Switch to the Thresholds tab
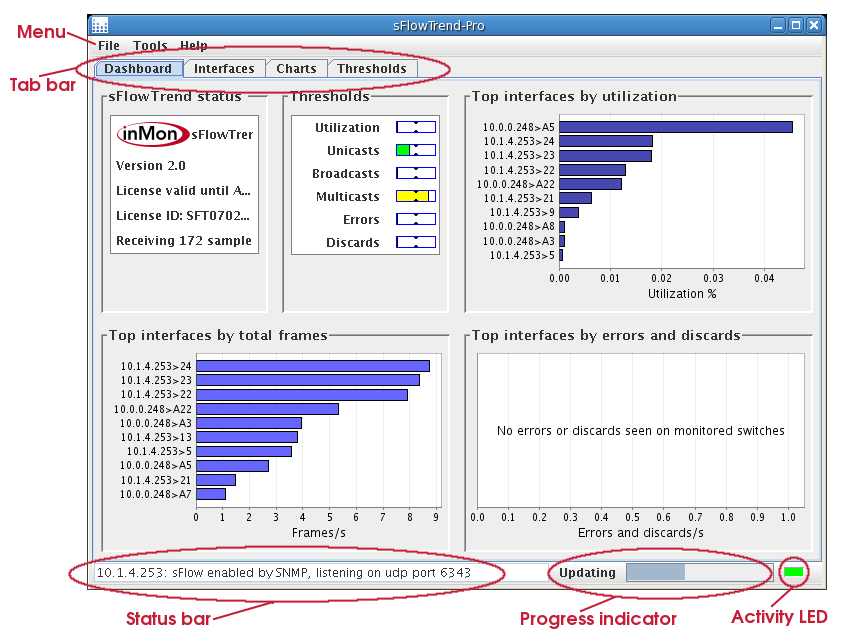This screenshot has height=641, width=842. [372, 69]
